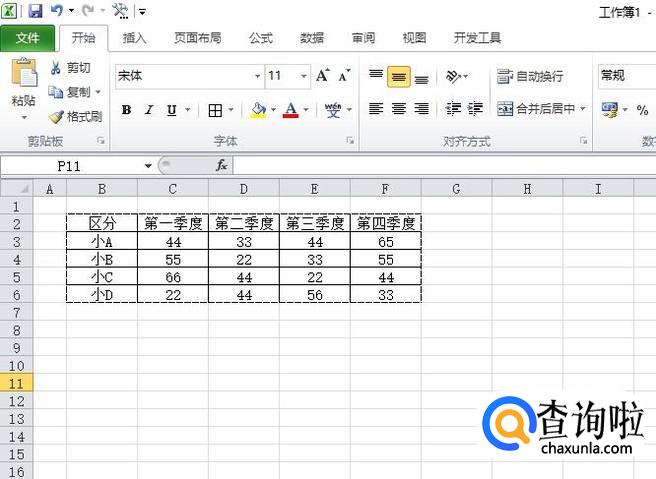Screen dimensions: 656x479
Task: Select the cell containing 小C
Action: click(x=102, y=277)
